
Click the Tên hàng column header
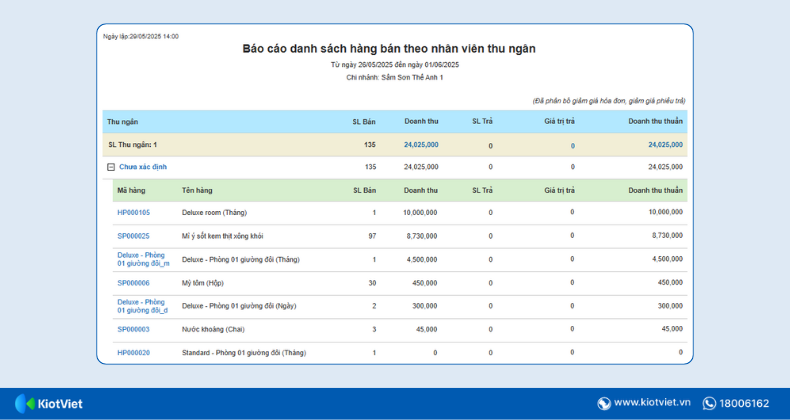point(197,190)
